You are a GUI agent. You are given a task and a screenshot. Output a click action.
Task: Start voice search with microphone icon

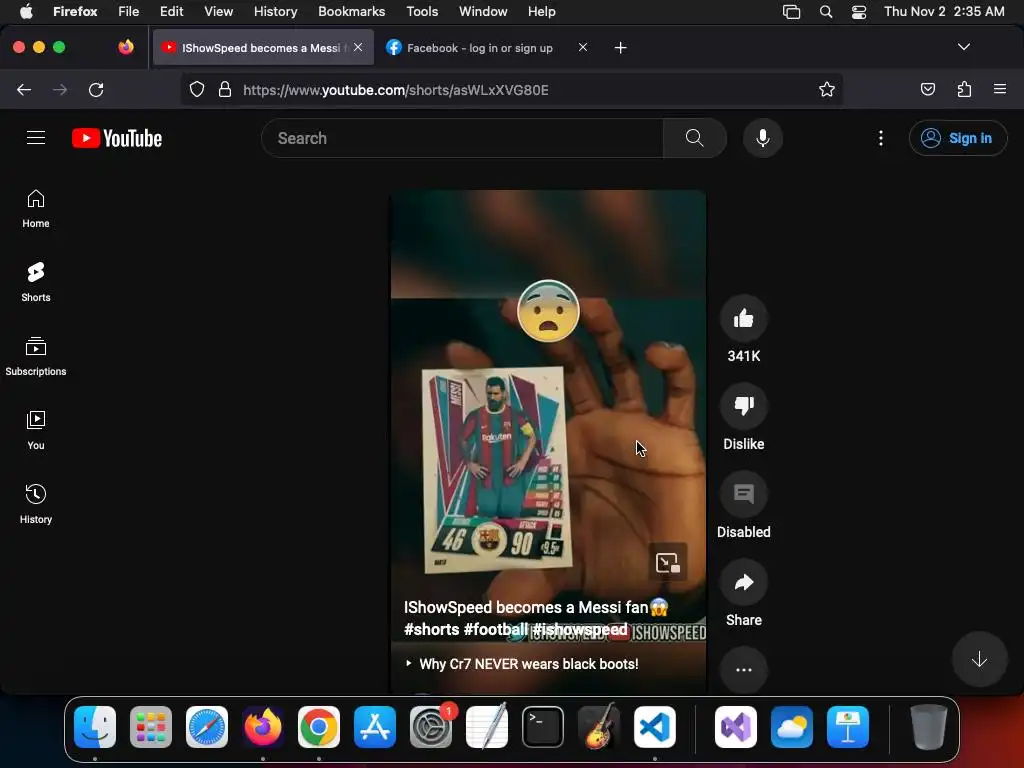[x=763, y=138]
